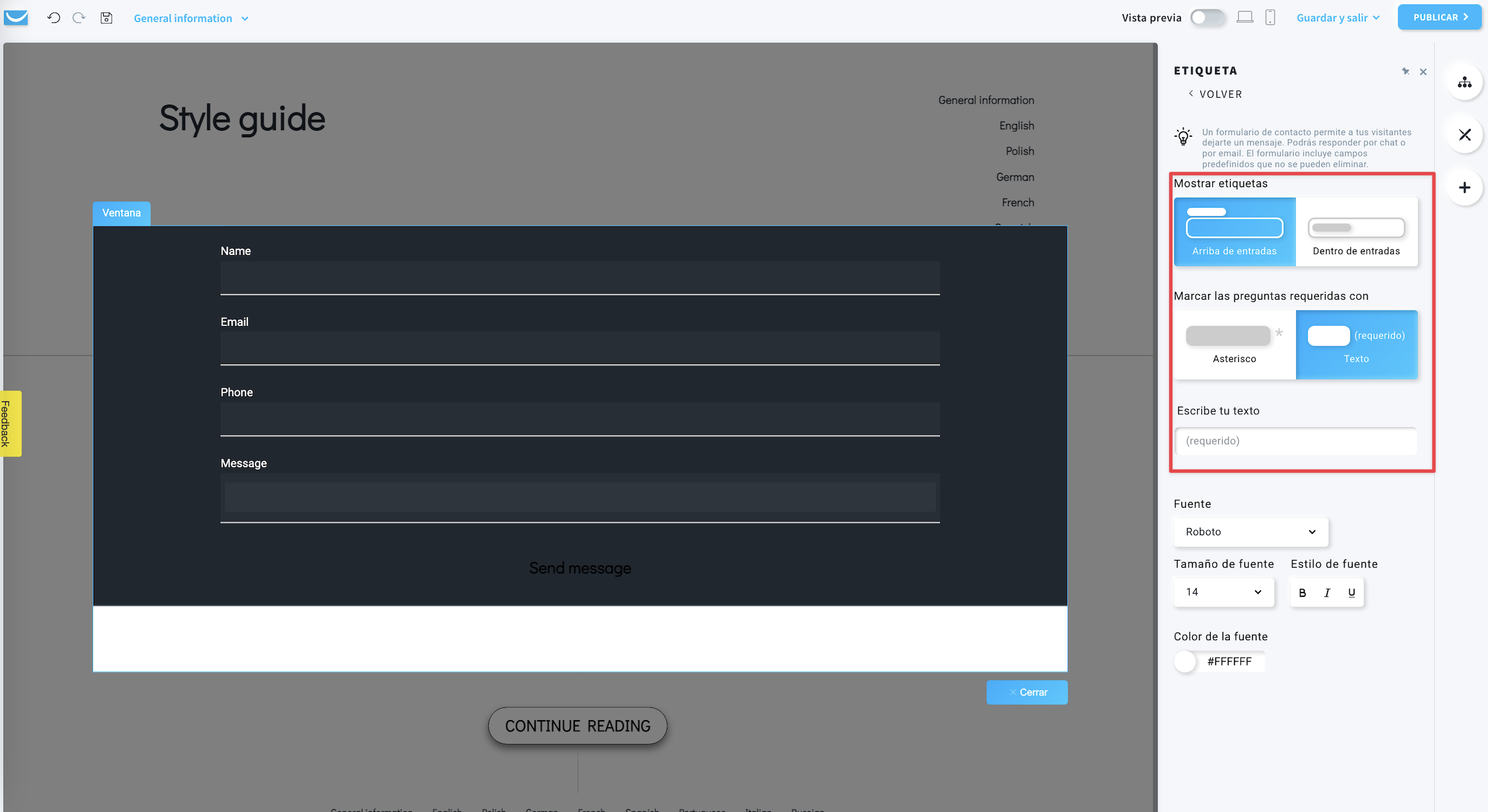Click the close X panel icon

[1423, 71]
